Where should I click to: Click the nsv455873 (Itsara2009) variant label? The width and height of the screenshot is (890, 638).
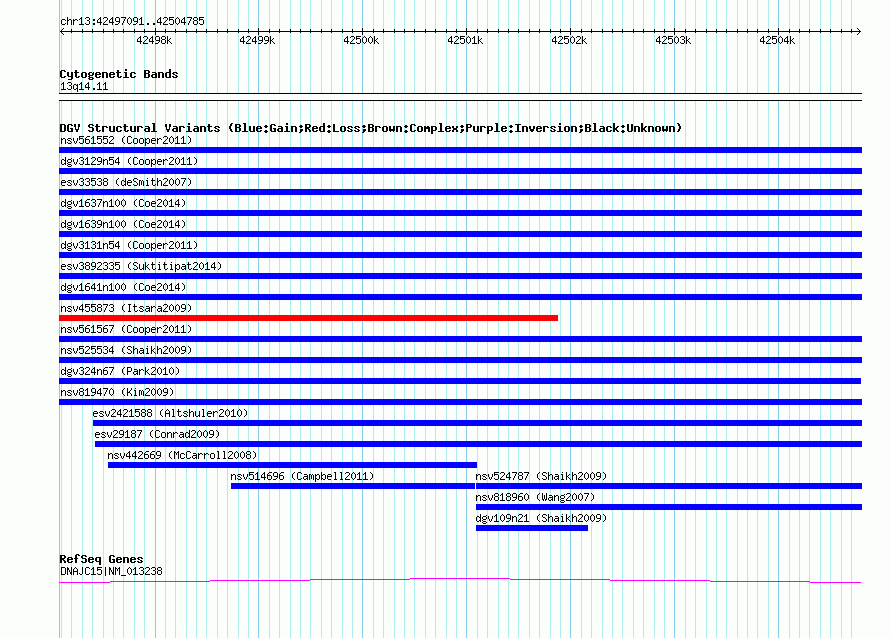click(126, 308)
